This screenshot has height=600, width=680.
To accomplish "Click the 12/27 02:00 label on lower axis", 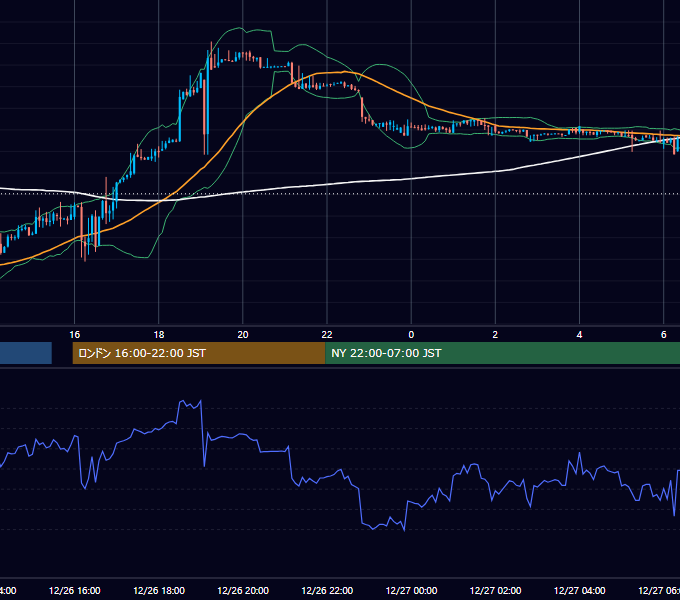I will (495, 591).
